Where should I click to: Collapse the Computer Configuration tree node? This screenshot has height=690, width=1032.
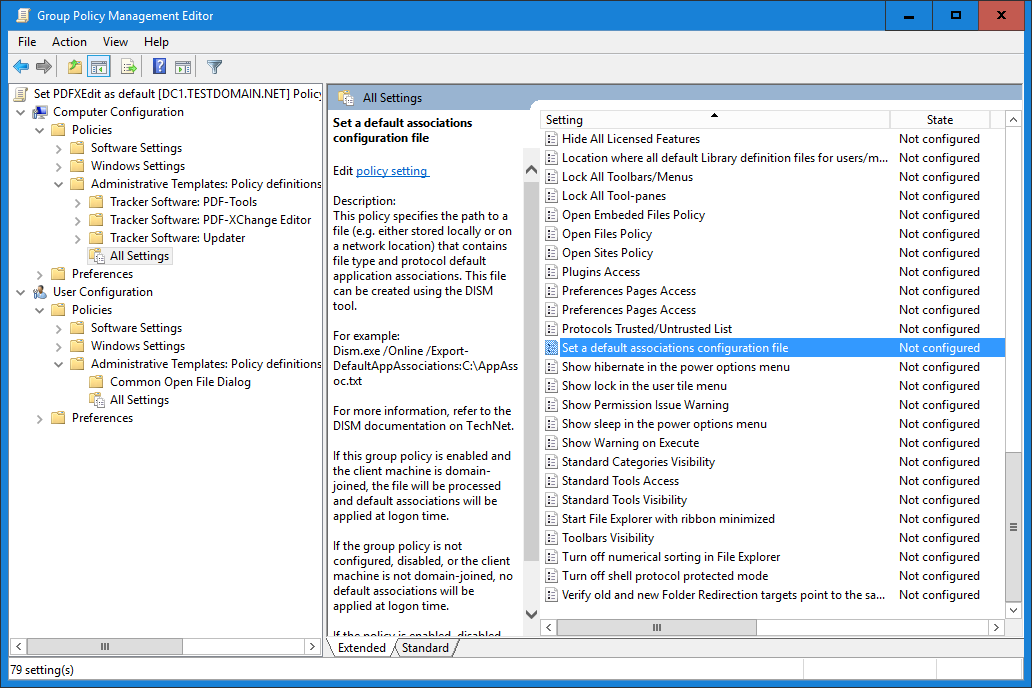click(21, 113)
